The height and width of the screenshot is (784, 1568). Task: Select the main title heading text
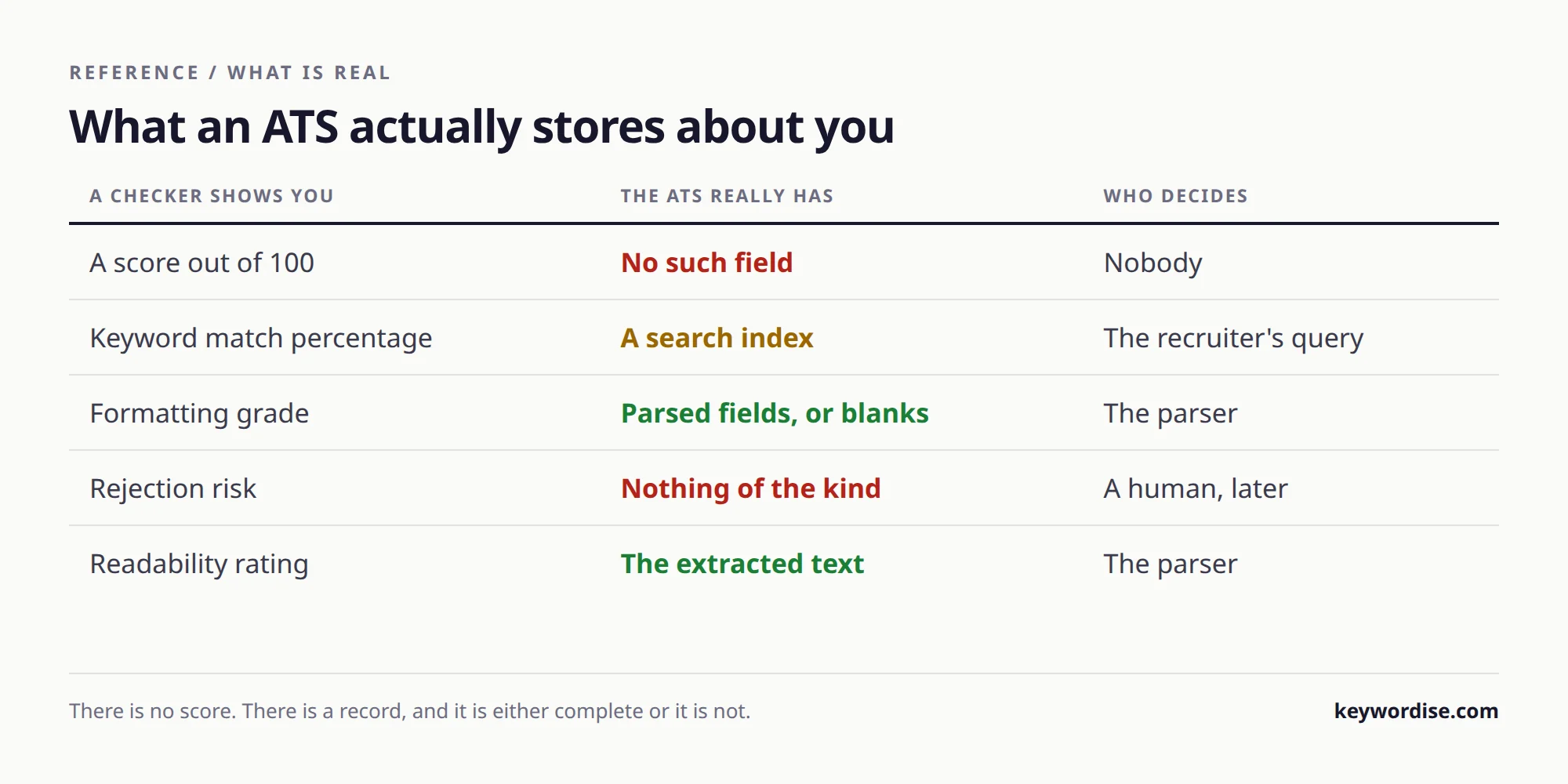481,127
